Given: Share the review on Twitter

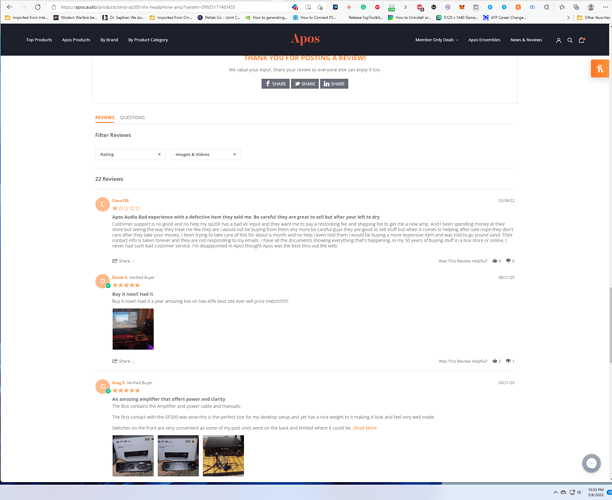Looking at the screenshot, I should (x=305, y=84).
